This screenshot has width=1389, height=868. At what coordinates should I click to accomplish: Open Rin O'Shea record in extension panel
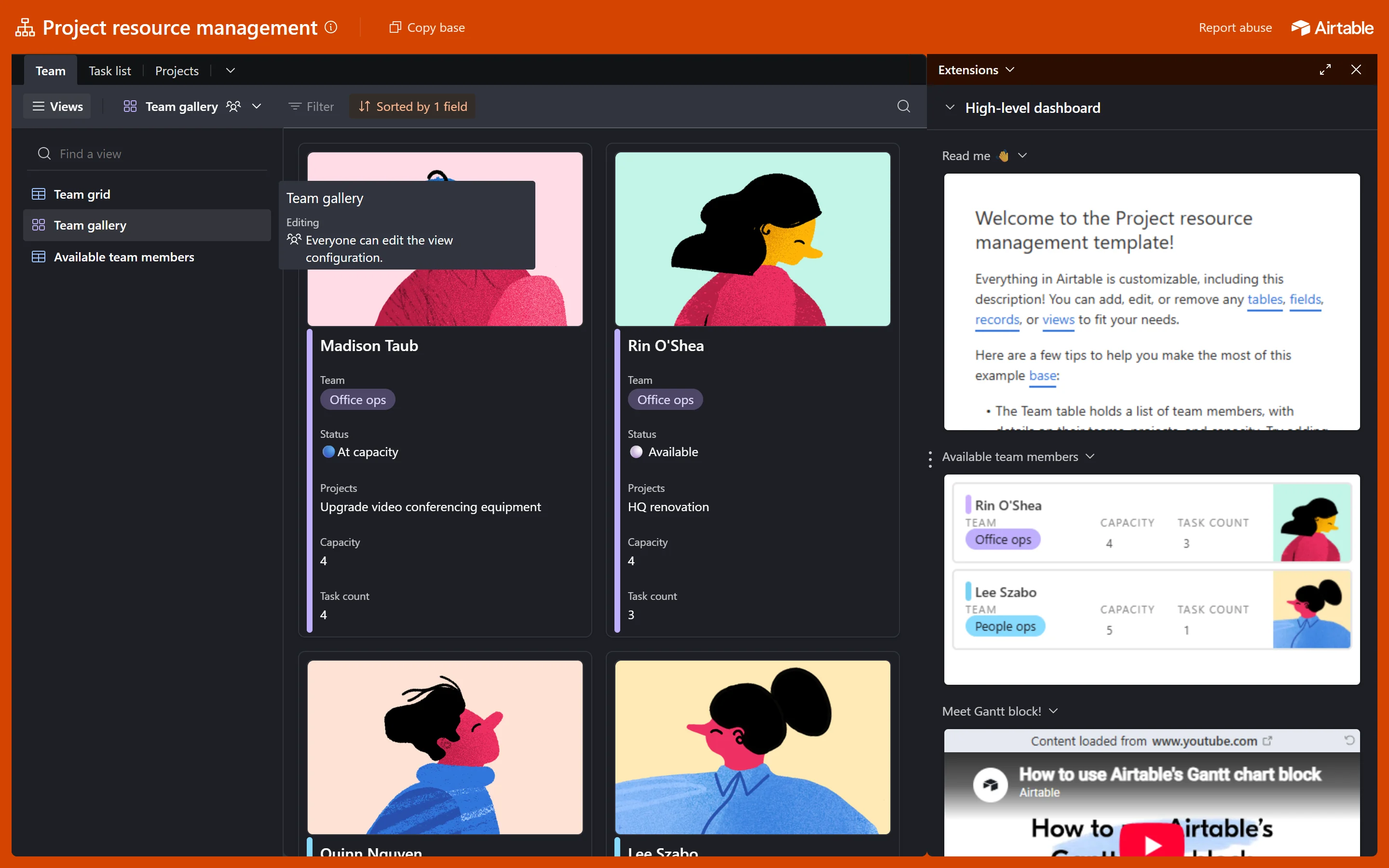point(1152,522)
